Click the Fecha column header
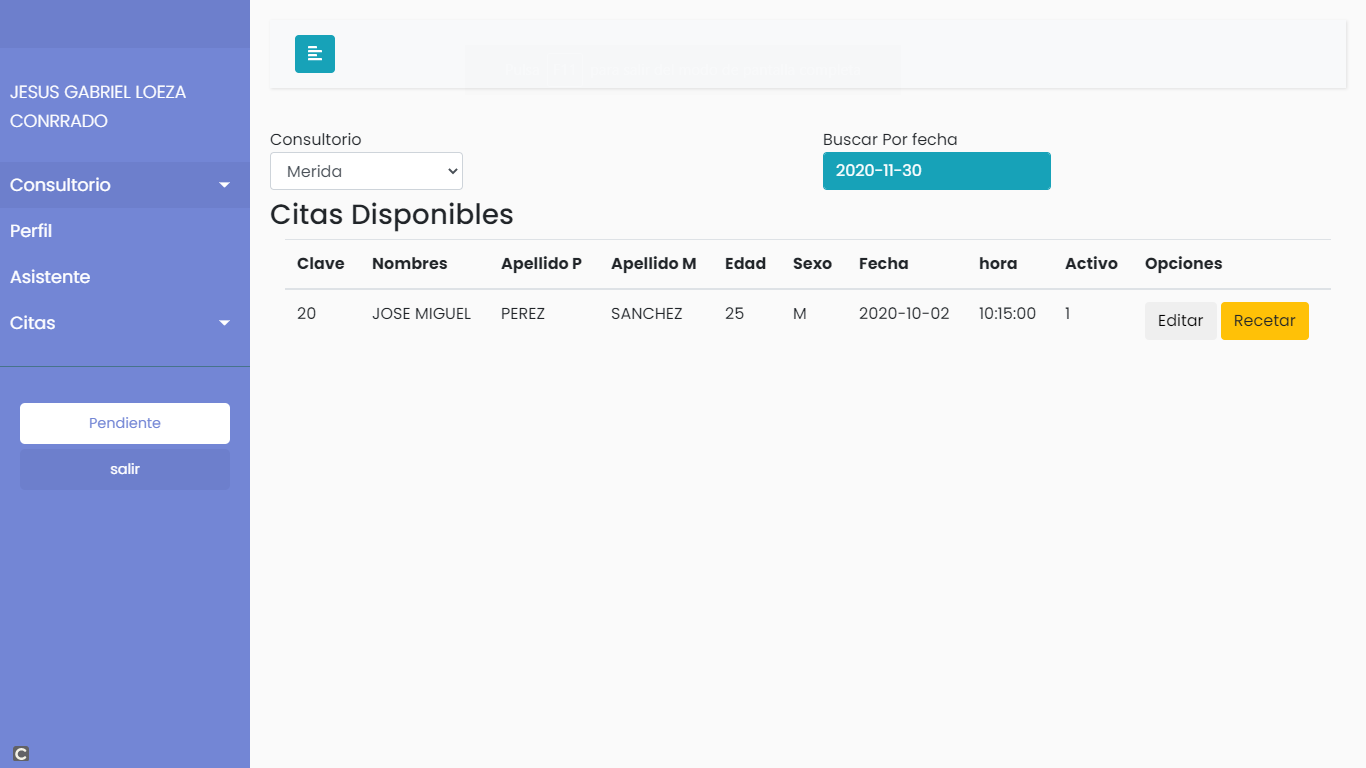 click(883, 264)
